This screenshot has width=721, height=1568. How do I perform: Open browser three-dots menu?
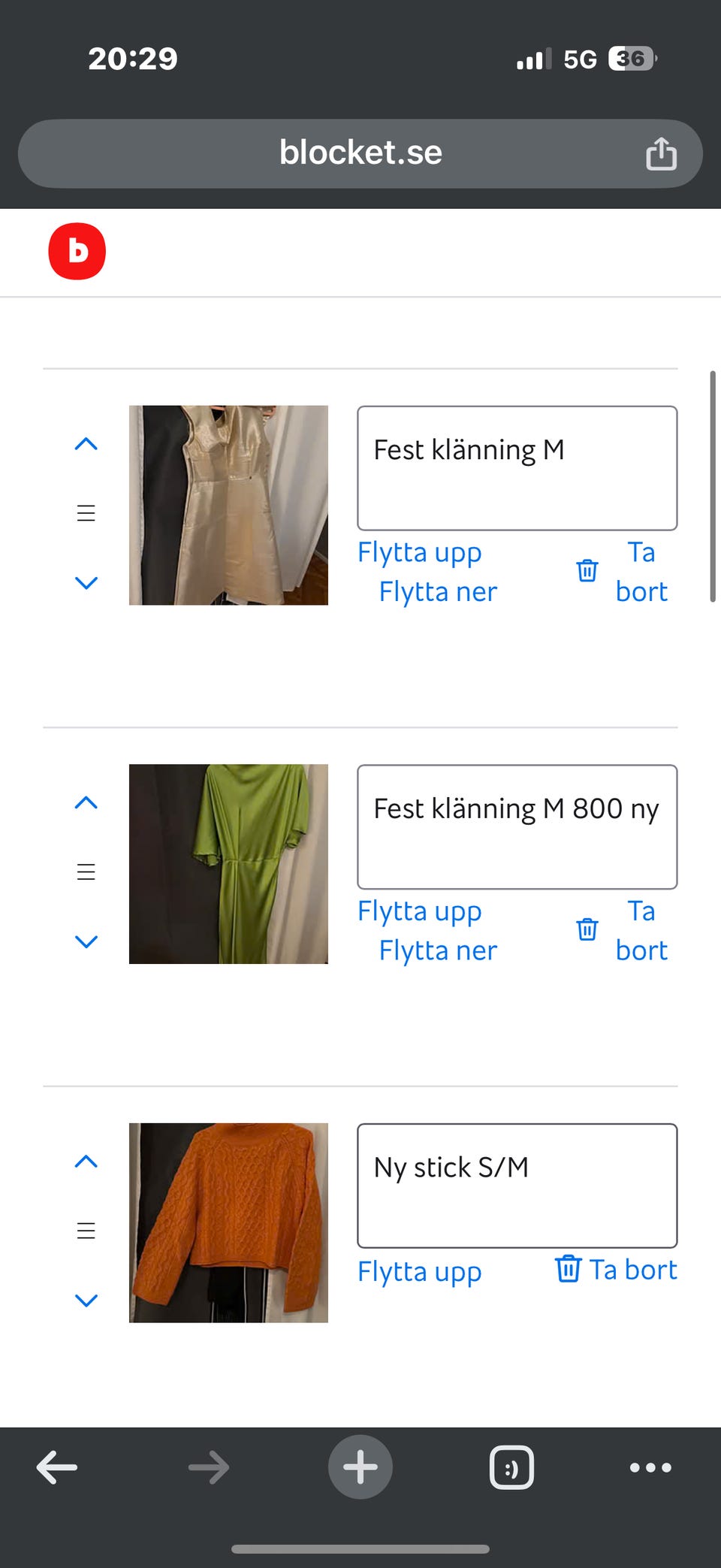[650, 1467]
